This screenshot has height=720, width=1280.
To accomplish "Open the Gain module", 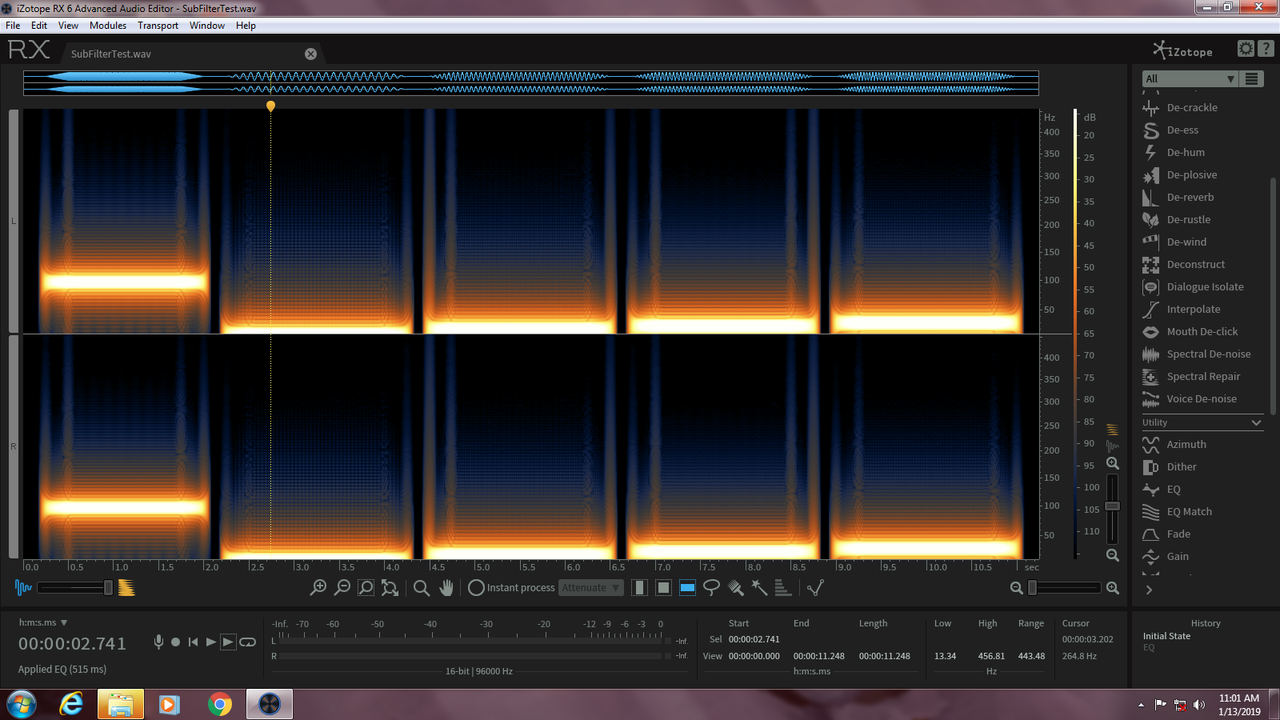I will click(1165, 556).
